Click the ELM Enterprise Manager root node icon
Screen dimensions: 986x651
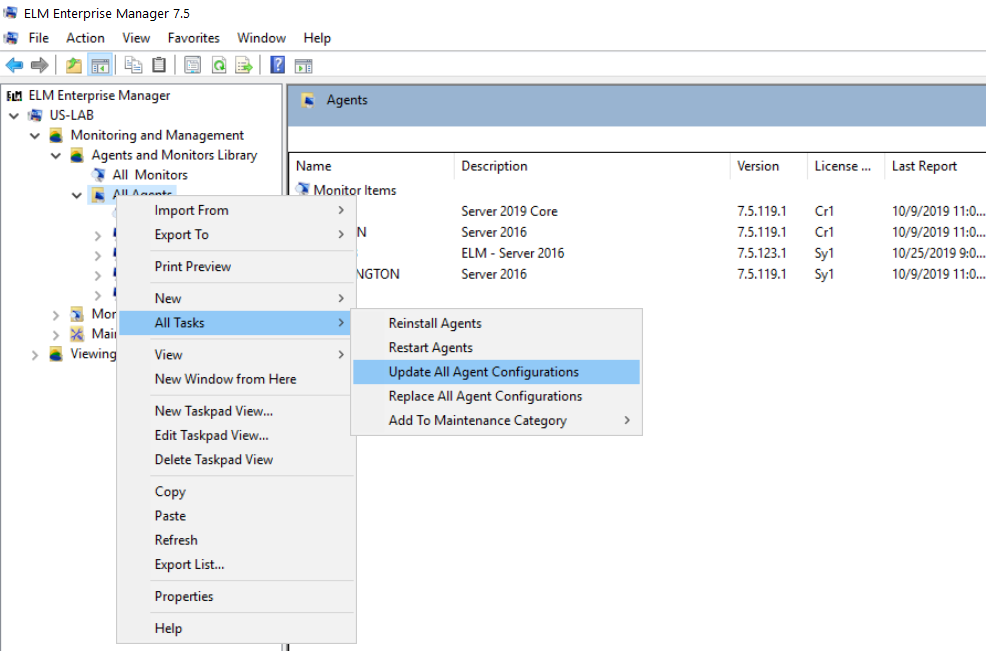14,96
